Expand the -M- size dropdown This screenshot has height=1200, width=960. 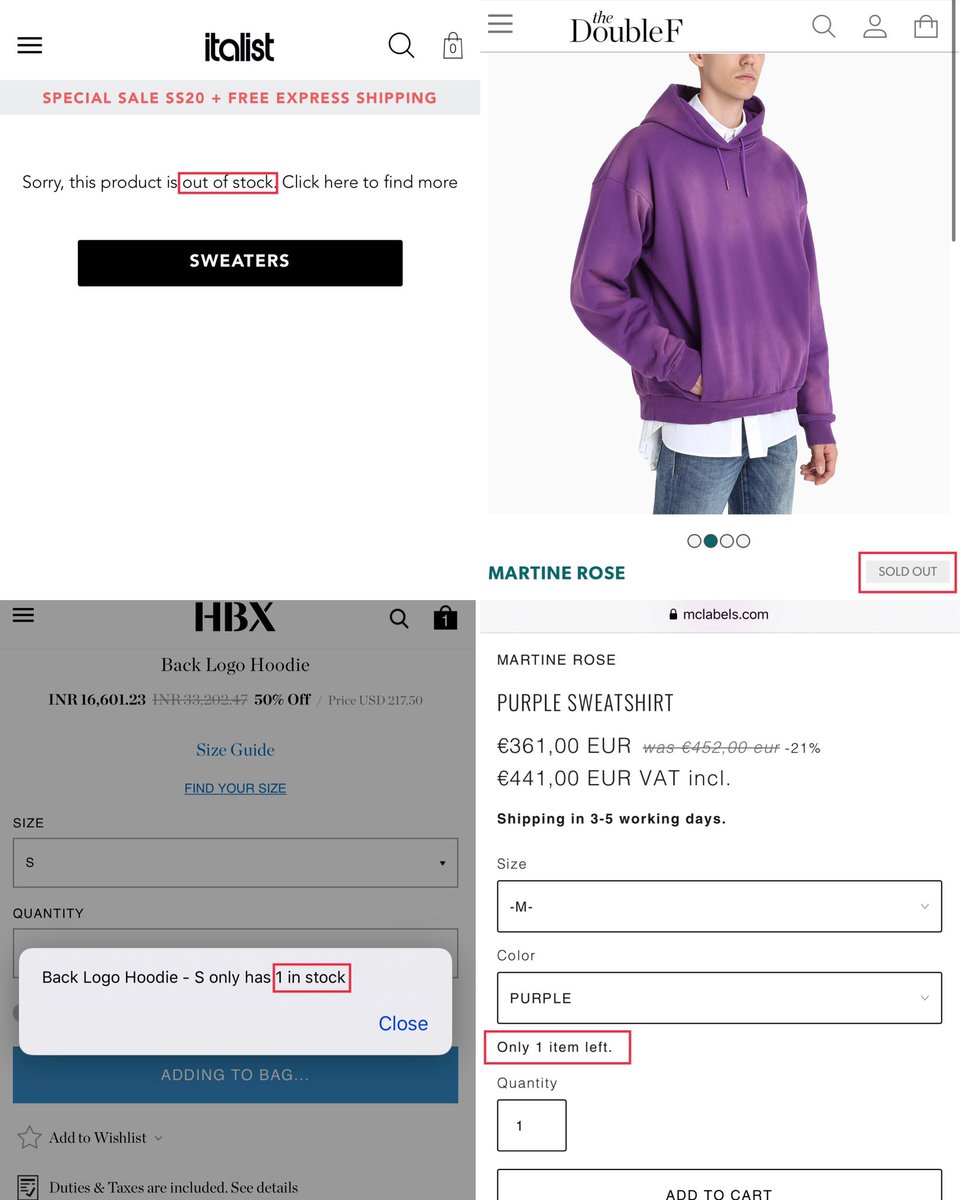click(719, 906)
